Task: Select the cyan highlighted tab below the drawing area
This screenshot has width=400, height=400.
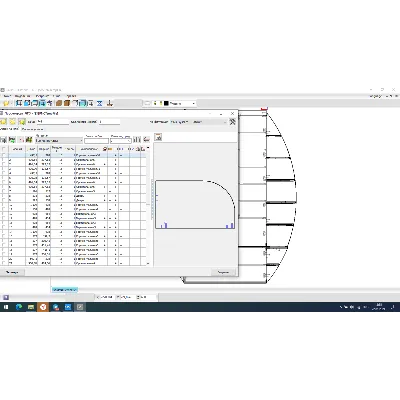Action: pos(65,290)
